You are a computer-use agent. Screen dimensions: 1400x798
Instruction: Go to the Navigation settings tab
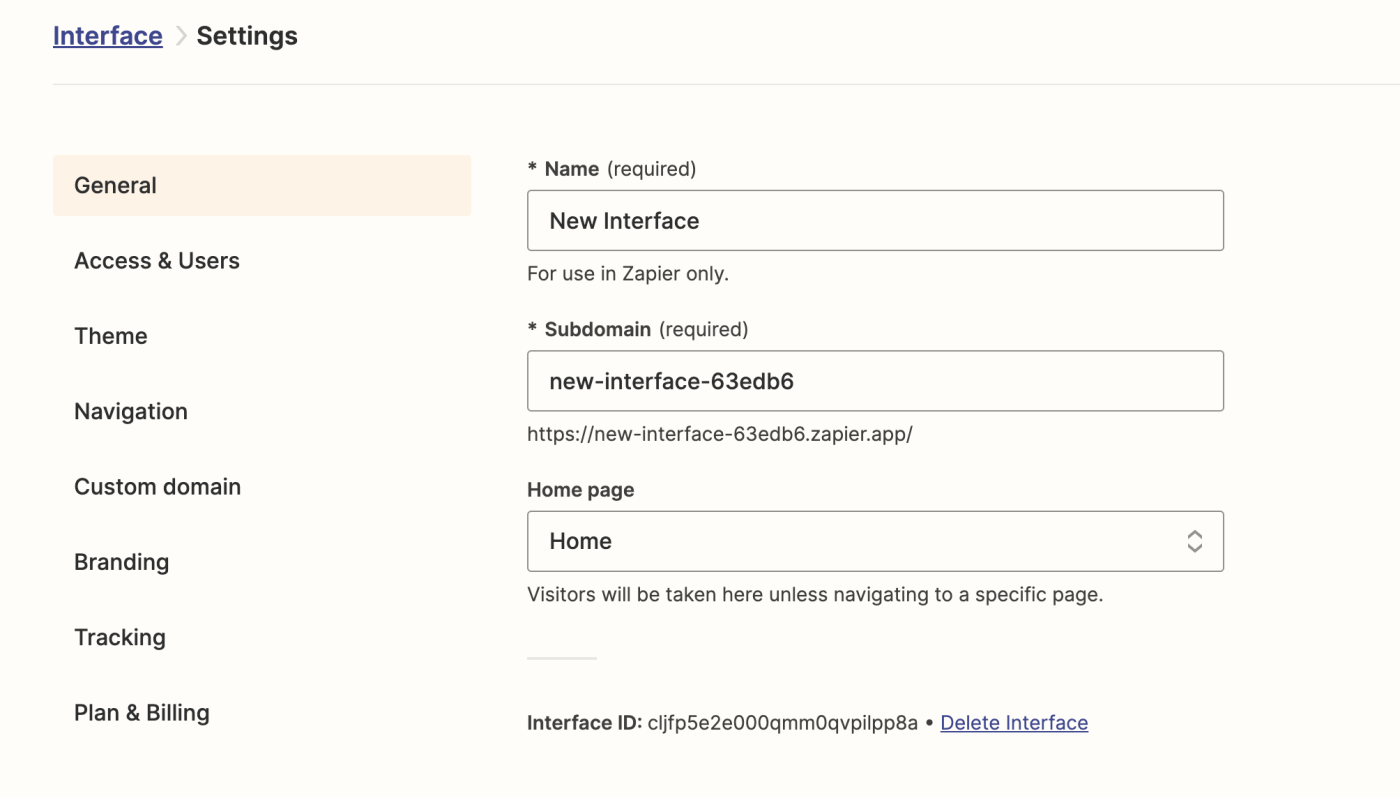pos(131,411)
